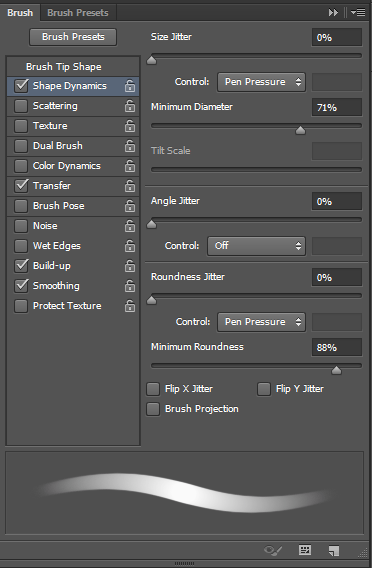
Task: Select the Brush Pose options label
Action: [58, 206]
